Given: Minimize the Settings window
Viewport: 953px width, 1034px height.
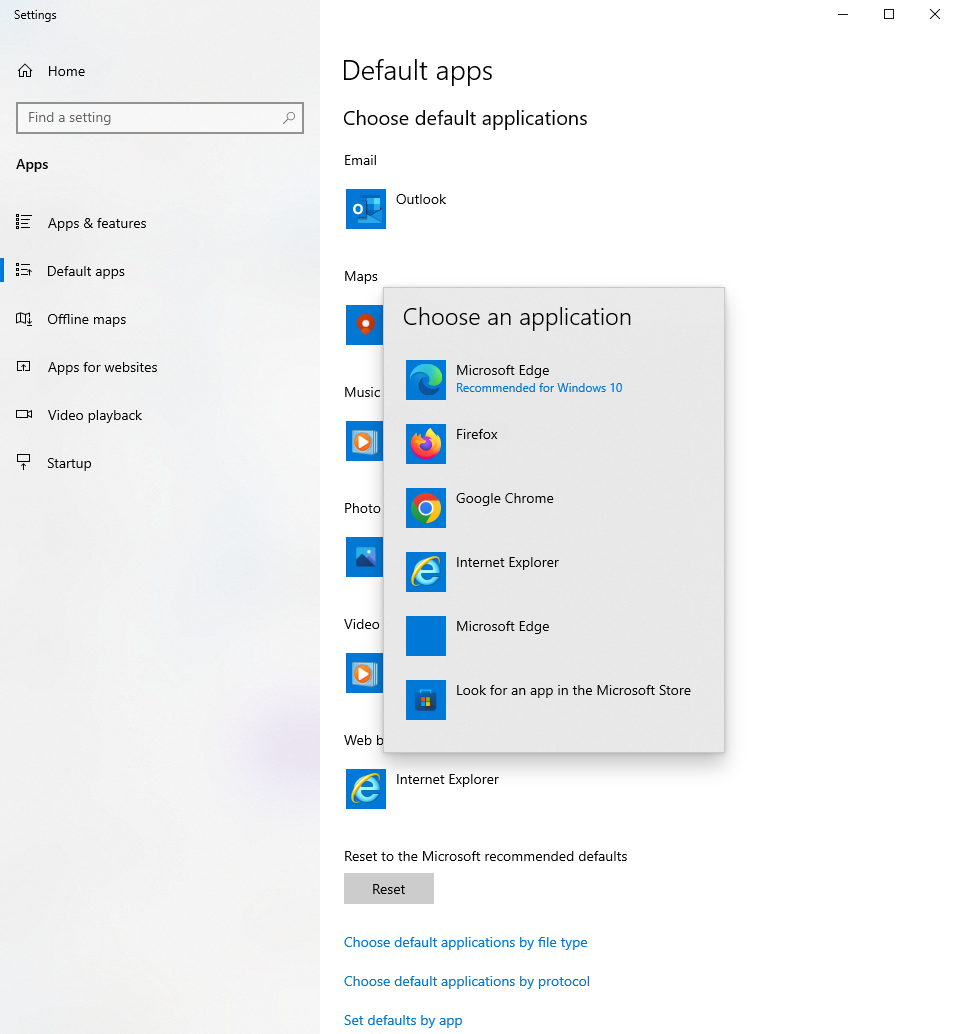Looking at the screenshot, I should [x=843, y=14].
